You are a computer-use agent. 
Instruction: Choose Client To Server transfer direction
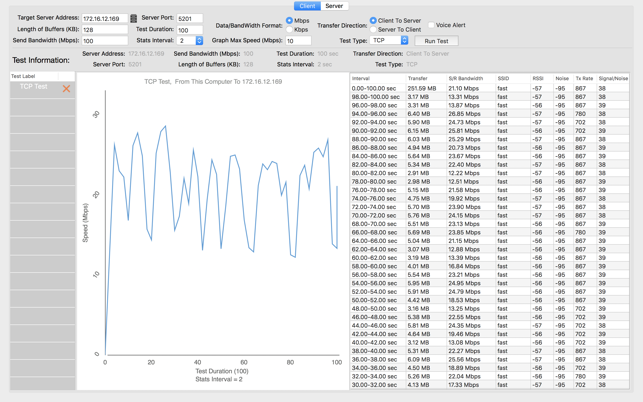click(x=373, y=20)
